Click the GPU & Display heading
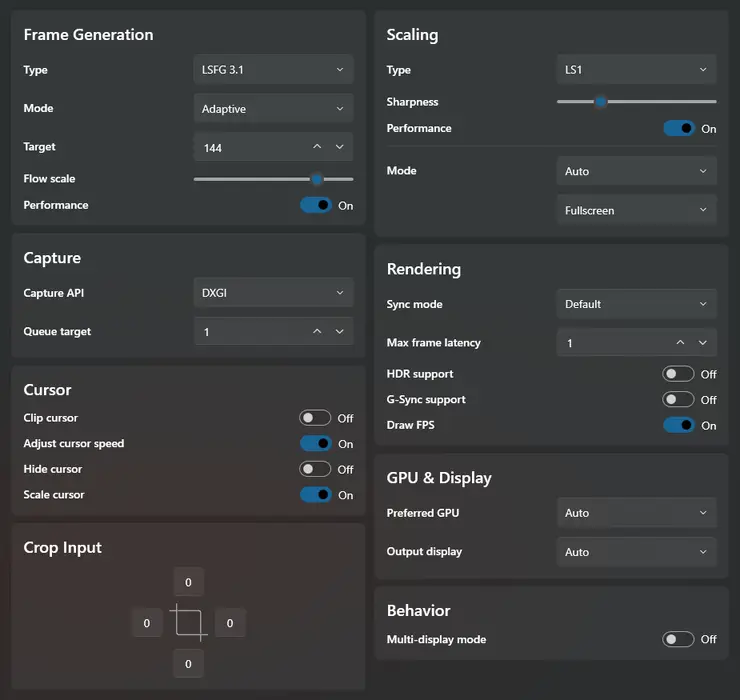Viewport: 740px width, 700px height. pos(439,478)
